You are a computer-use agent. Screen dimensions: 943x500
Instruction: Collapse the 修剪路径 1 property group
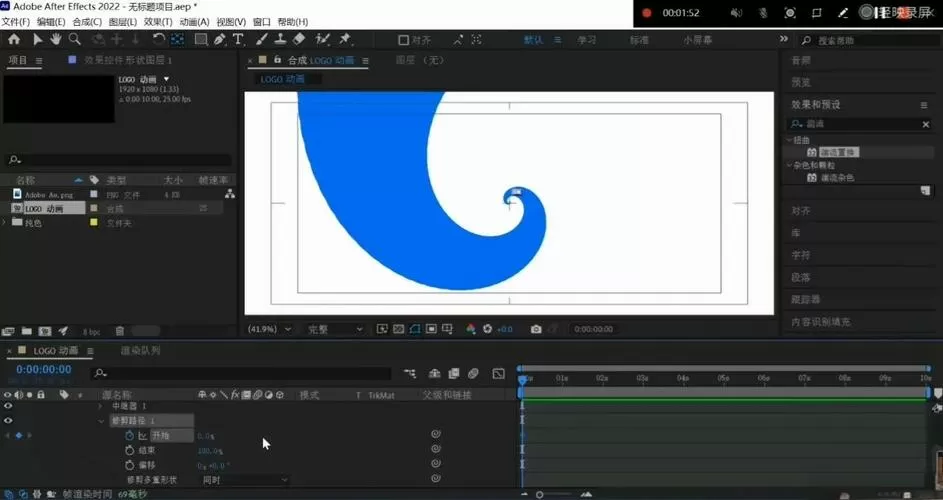(100, 421)
